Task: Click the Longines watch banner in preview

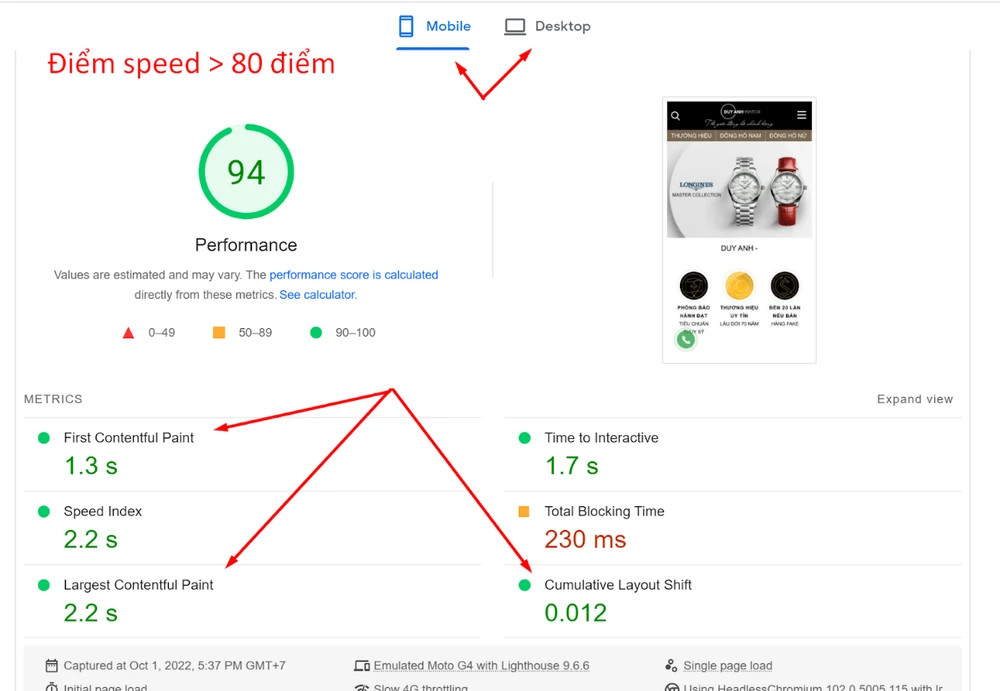Action: pos(739,189)
